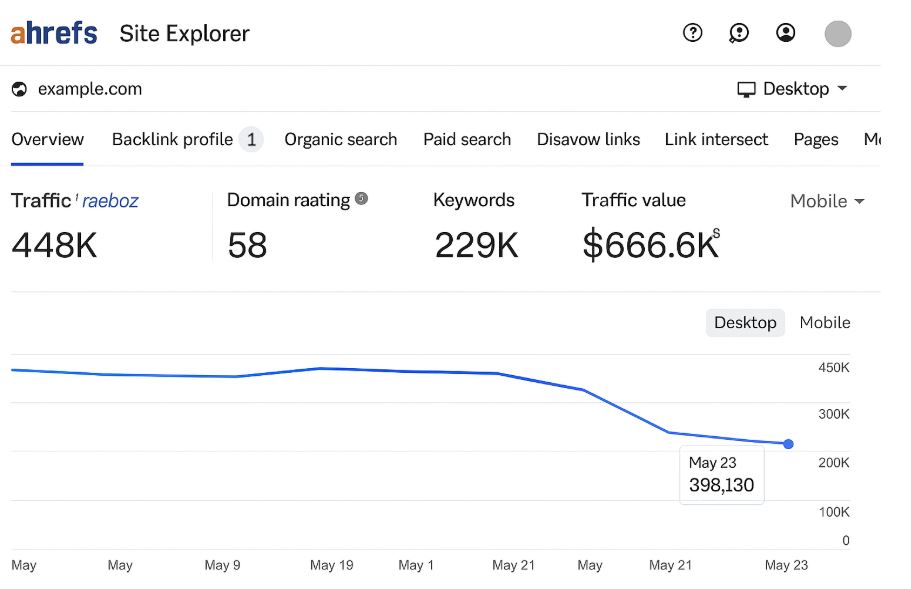Click the ahrefs logo
Viewport: 911px width, 589px height.
tap(54, 33)
